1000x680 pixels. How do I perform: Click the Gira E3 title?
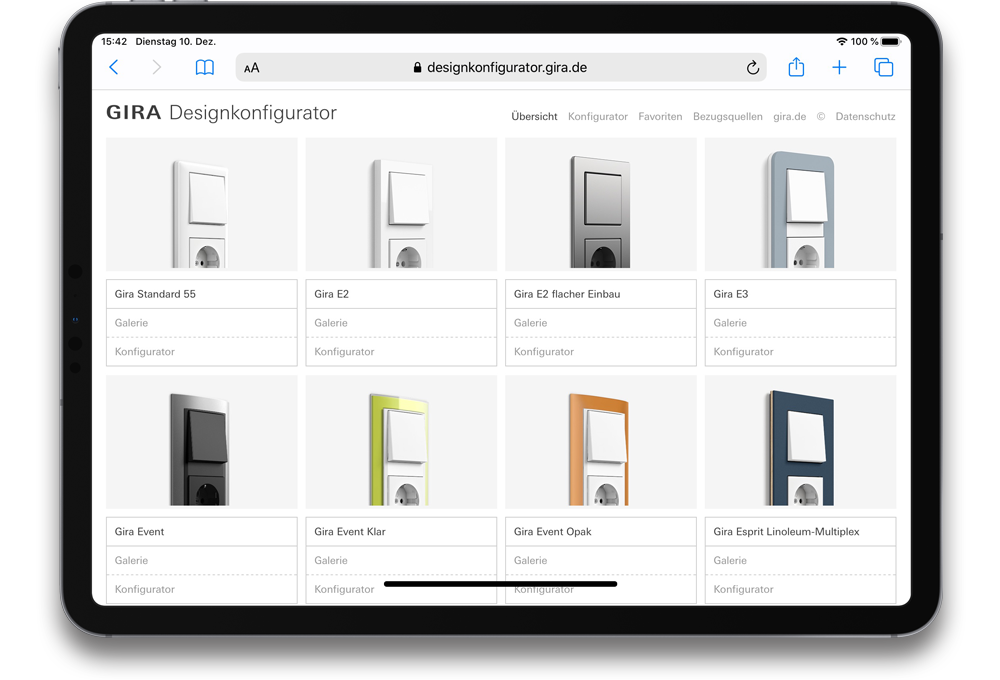731,294
